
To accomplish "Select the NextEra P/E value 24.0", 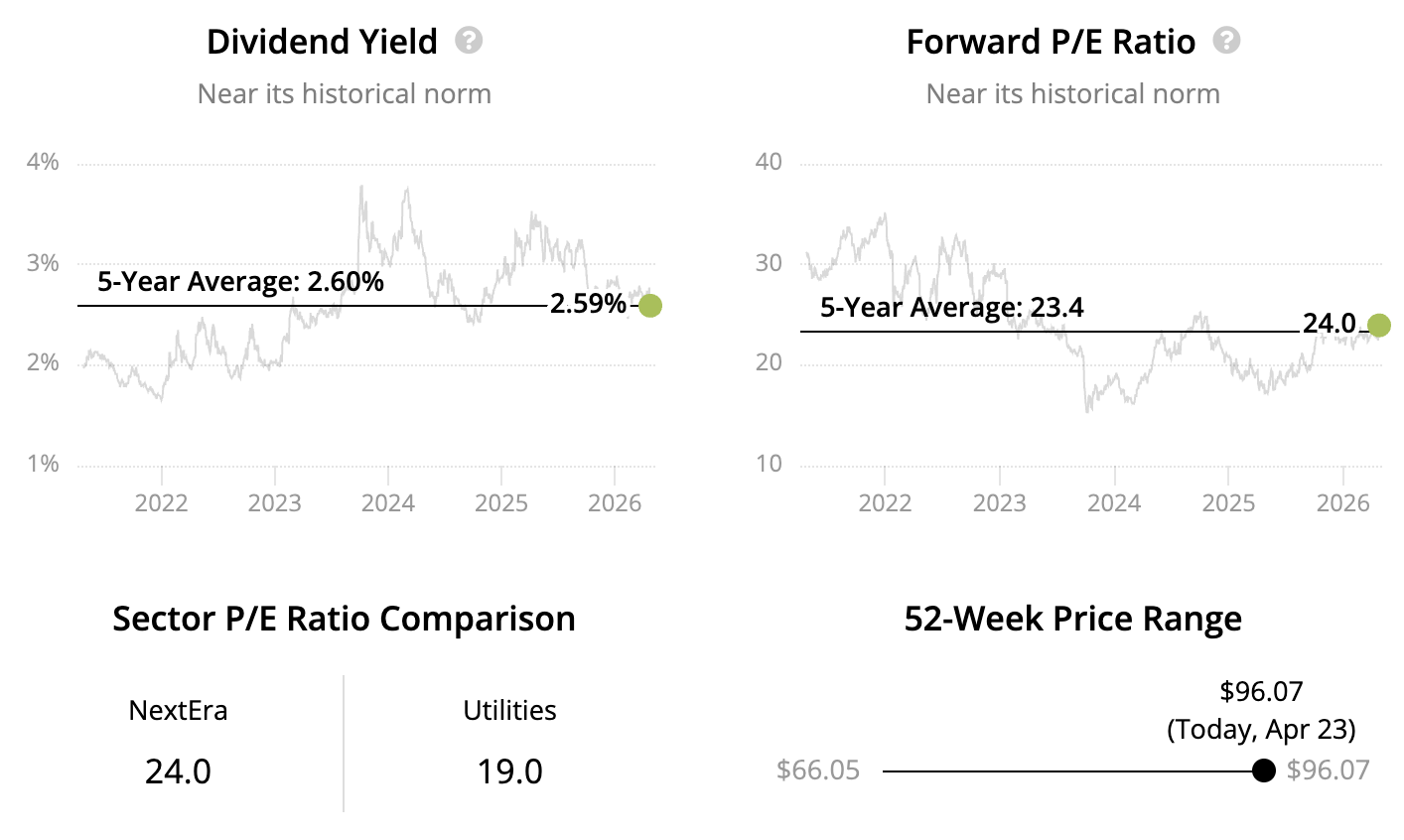I will (178, 771).
